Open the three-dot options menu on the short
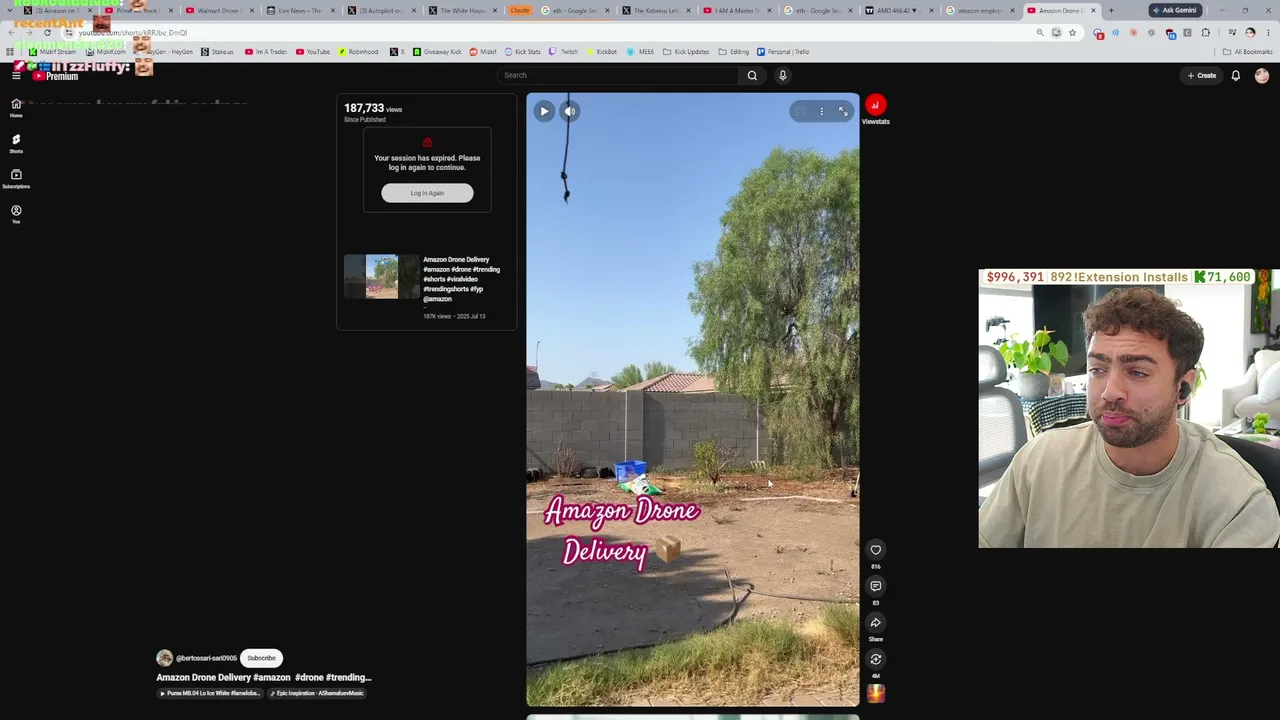This screenshot has width=1280, height=720. pos(822,111)
